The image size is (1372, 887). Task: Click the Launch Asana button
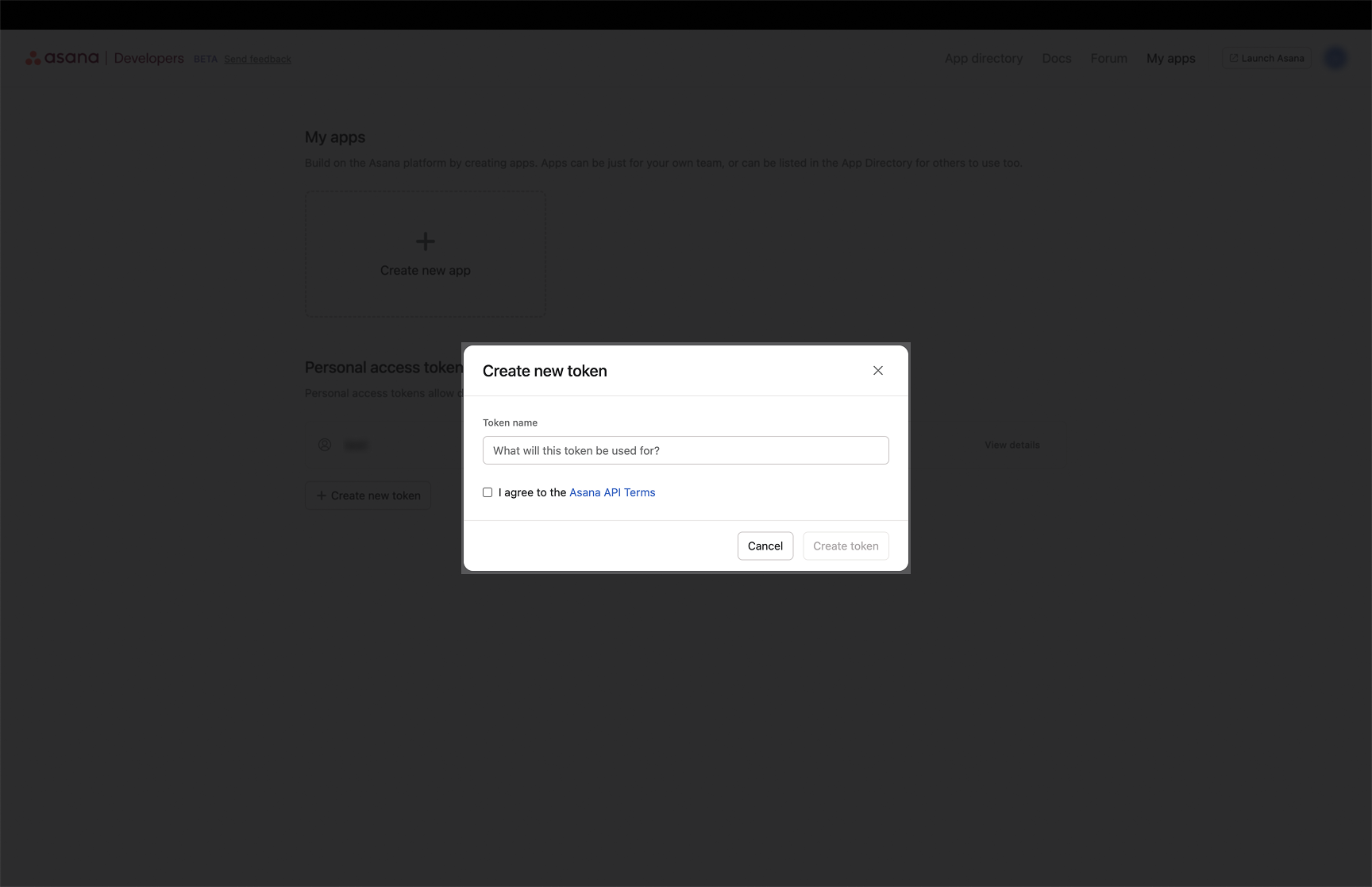[x=1266, y=58]
